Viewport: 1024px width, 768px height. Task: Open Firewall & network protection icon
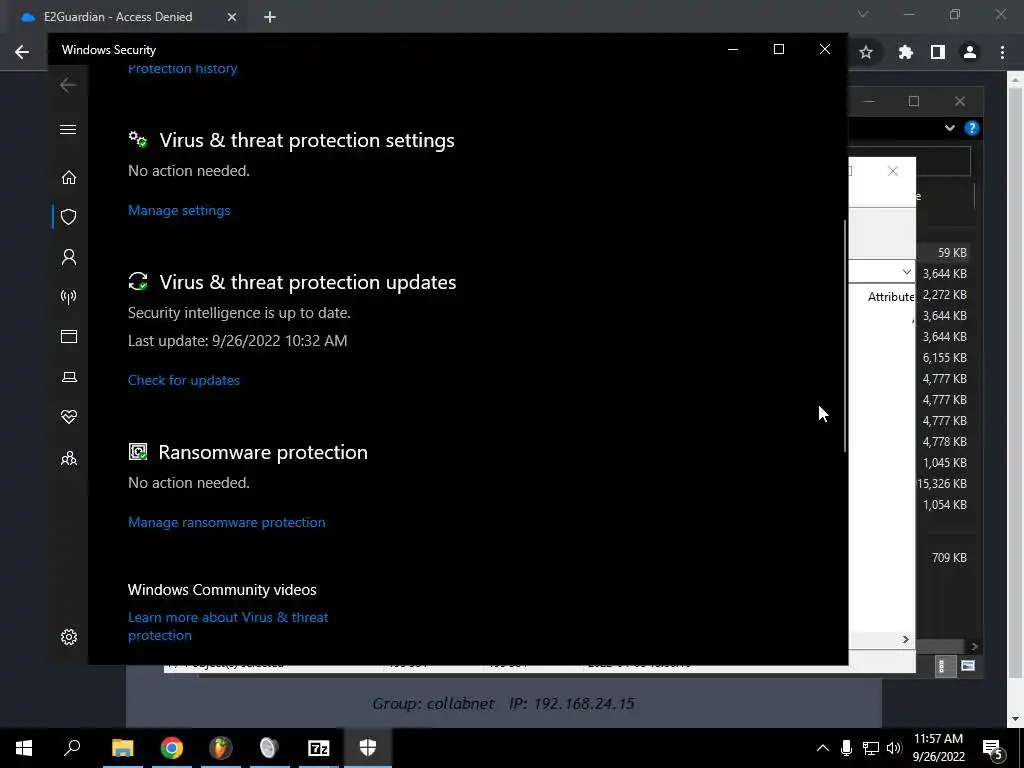coord(69,297)
